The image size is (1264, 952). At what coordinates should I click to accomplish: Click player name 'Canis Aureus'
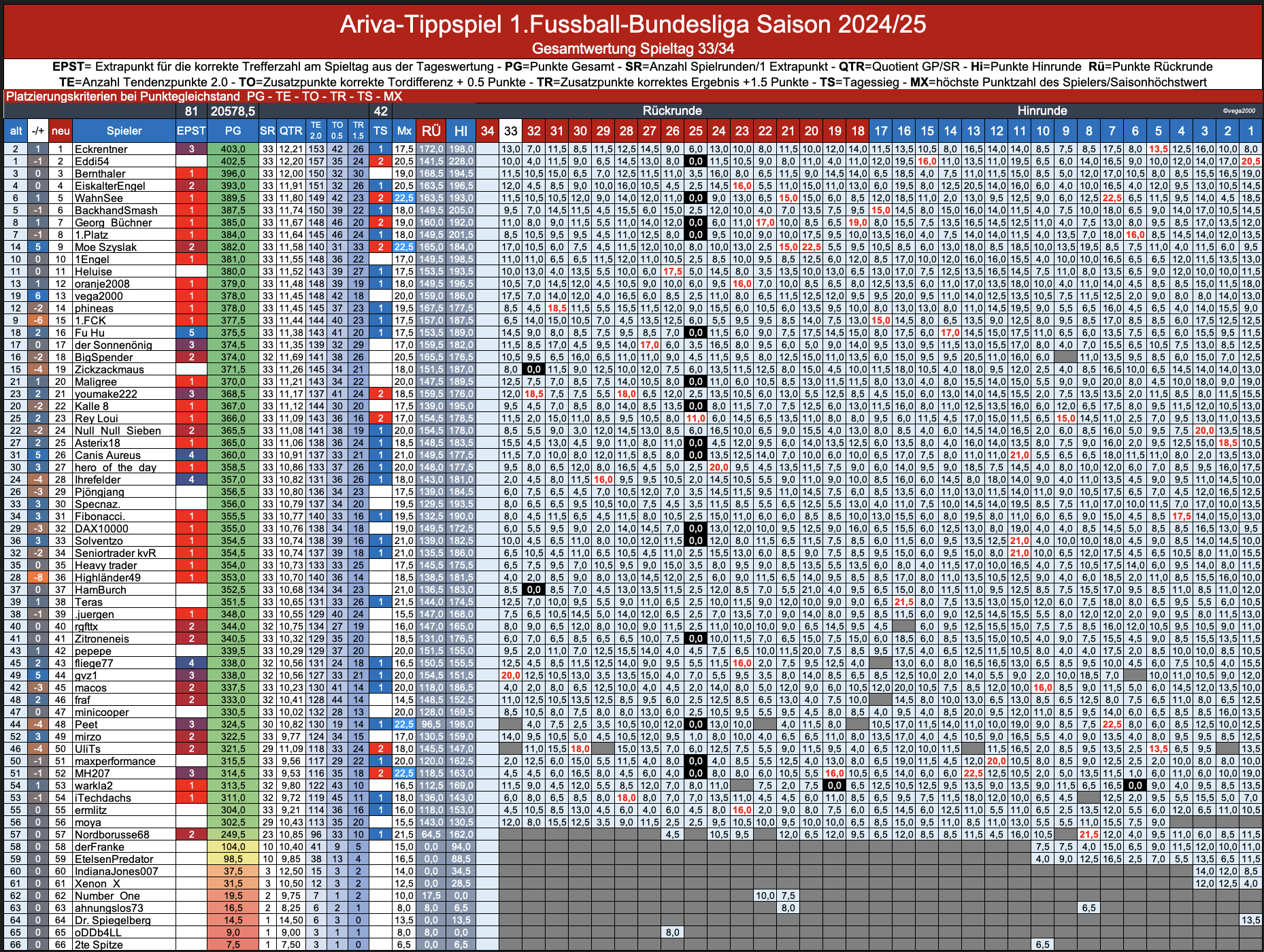tap(107, 455)
